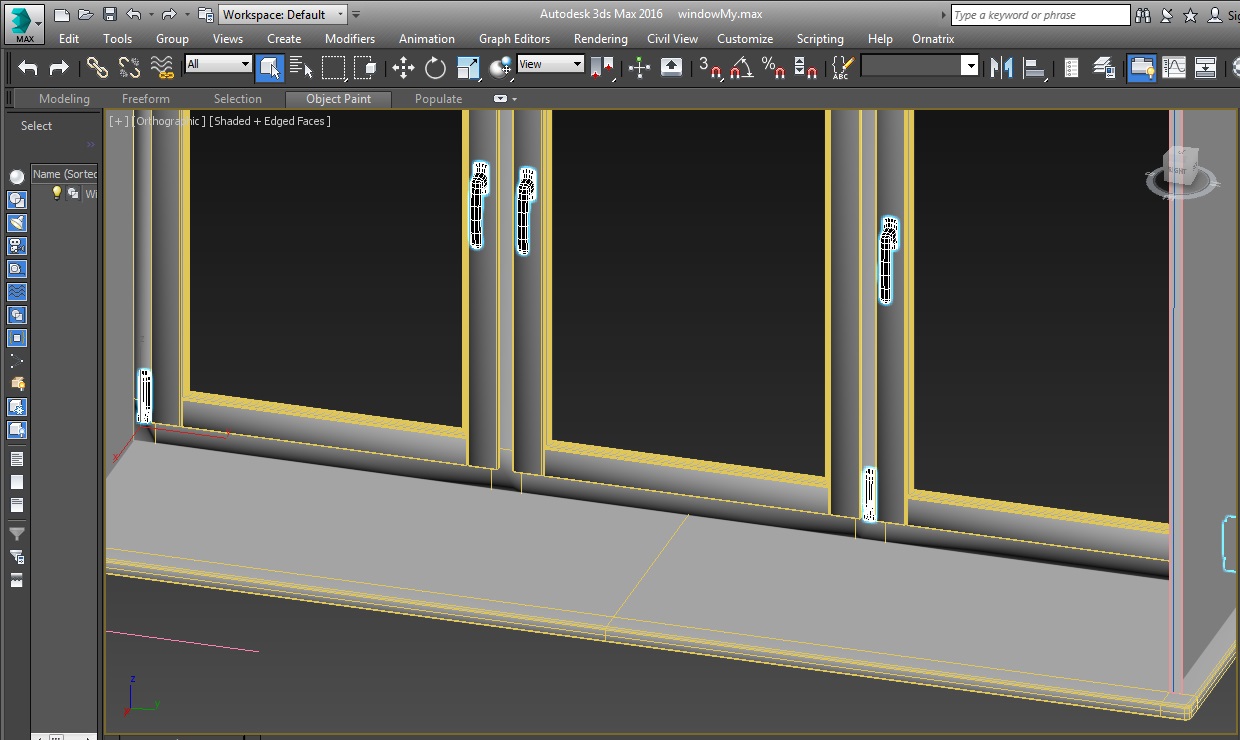The image size is (1240, 740).
Task: Toggle the Angle Snap magnet
Action: (x=741, y=67)
